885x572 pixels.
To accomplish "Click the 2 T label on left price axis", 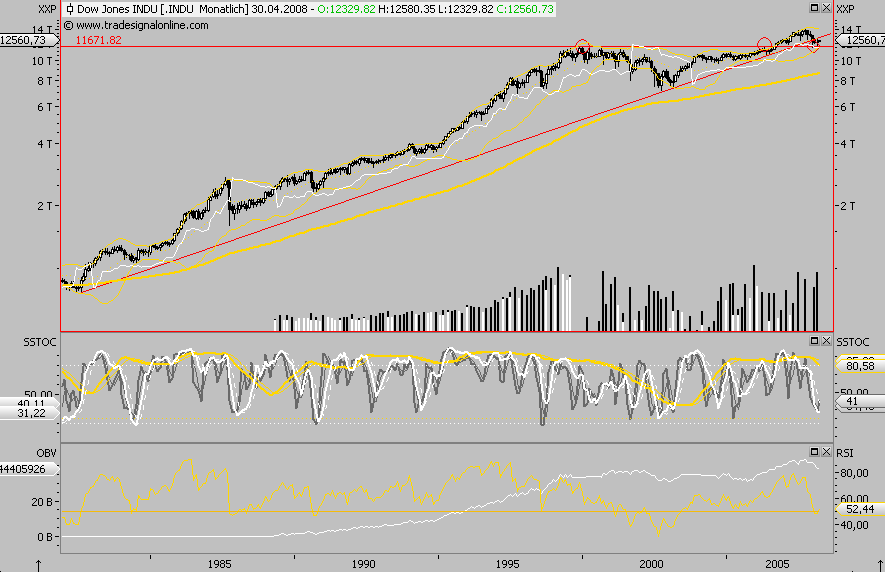I will (45, 206).
